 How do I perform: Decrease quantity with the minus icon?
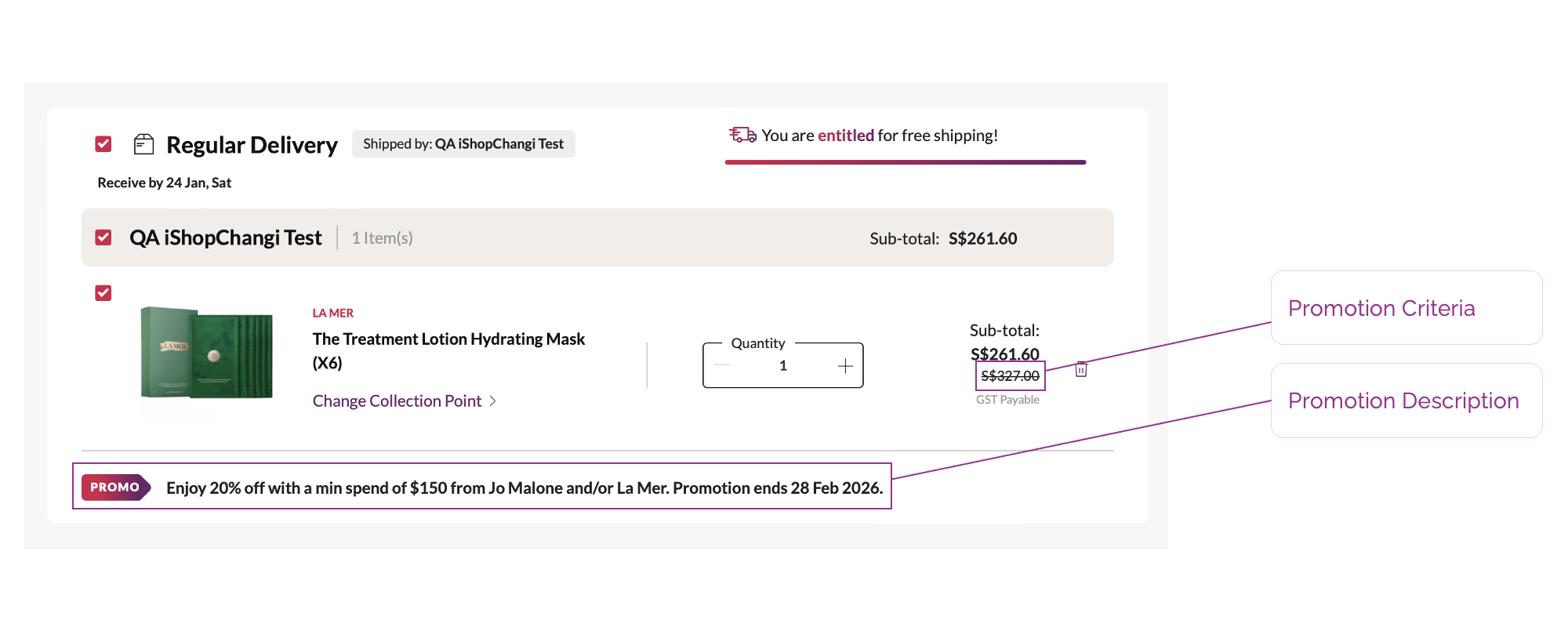[x=722, y=366]
